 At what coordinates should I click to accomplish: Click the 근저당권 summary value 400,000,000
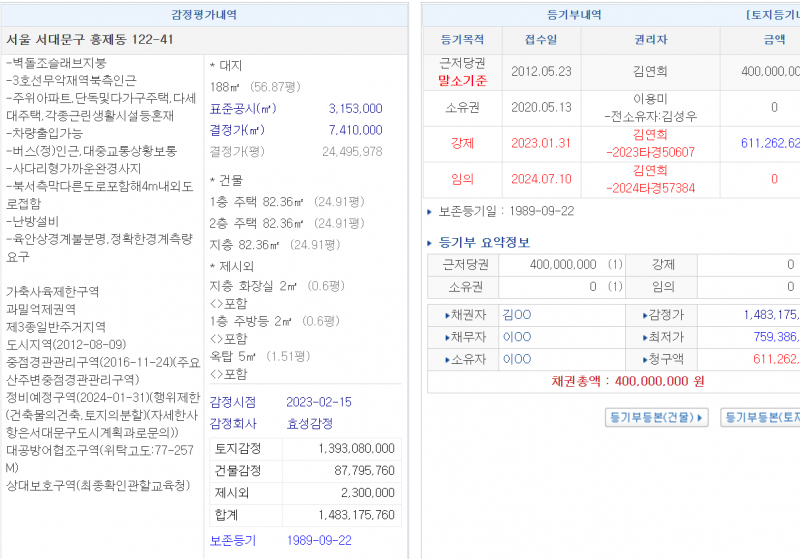click(563, 265)
